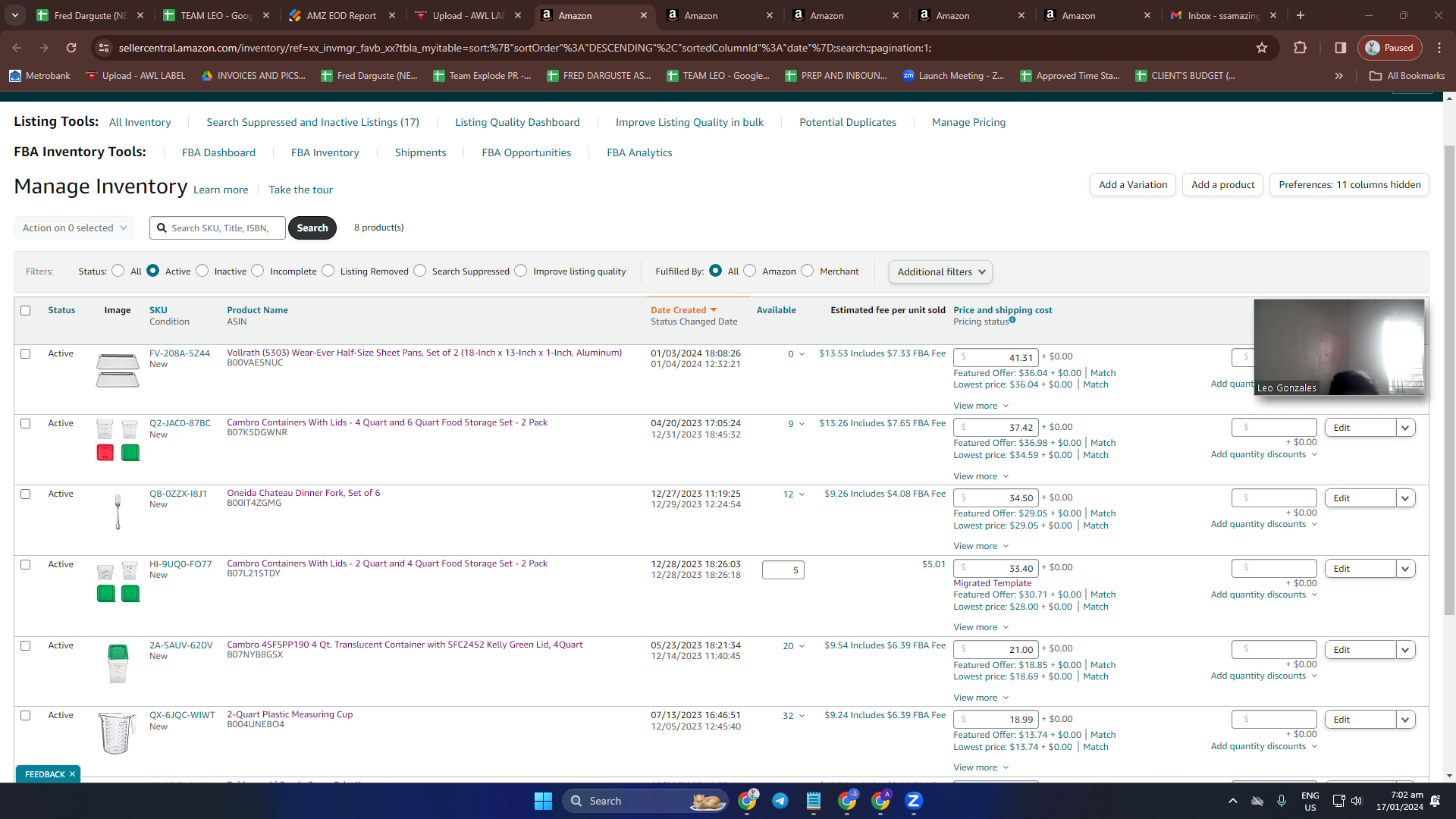1456x819 pixels.
Task: Click the Pricing status info icon
Action: [x=1012, y=320]
